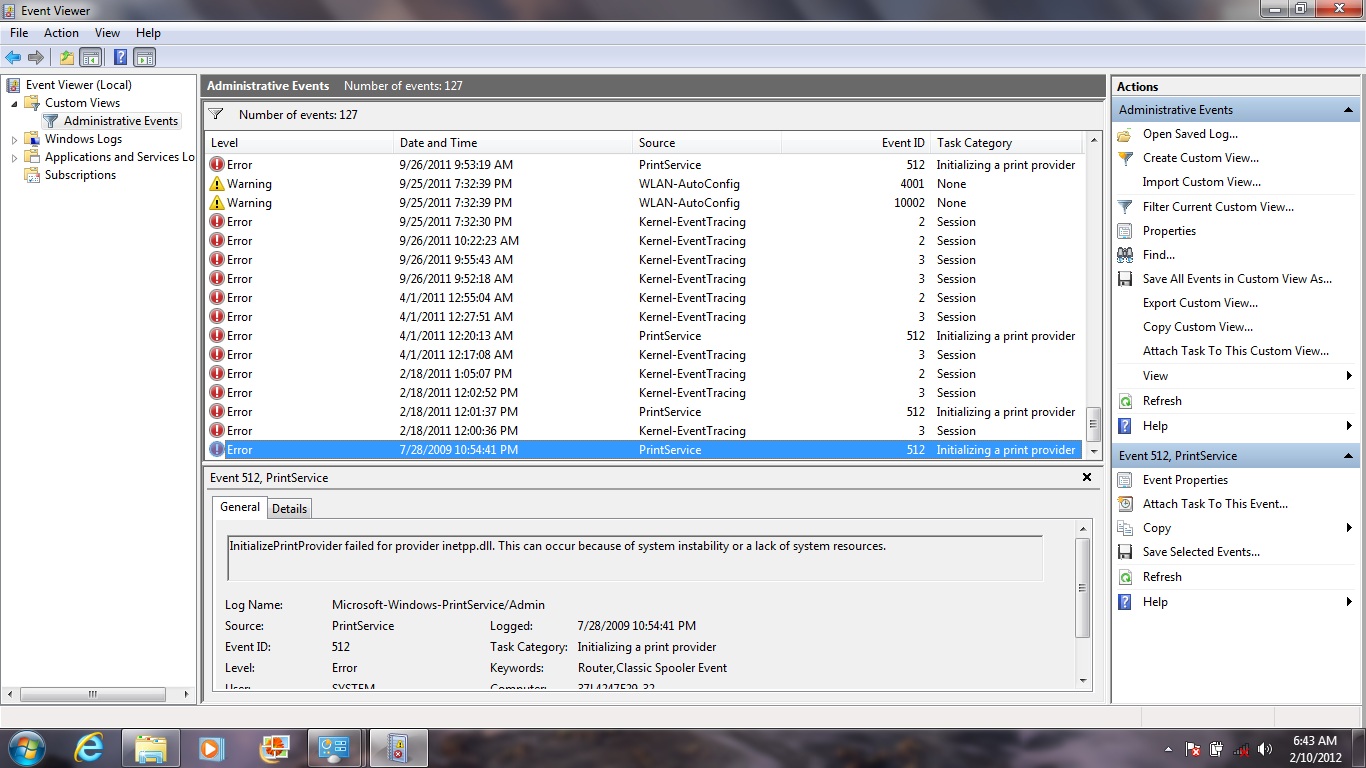
Task: Sort by the Date and Time column header
Action: tap(513, 143)
